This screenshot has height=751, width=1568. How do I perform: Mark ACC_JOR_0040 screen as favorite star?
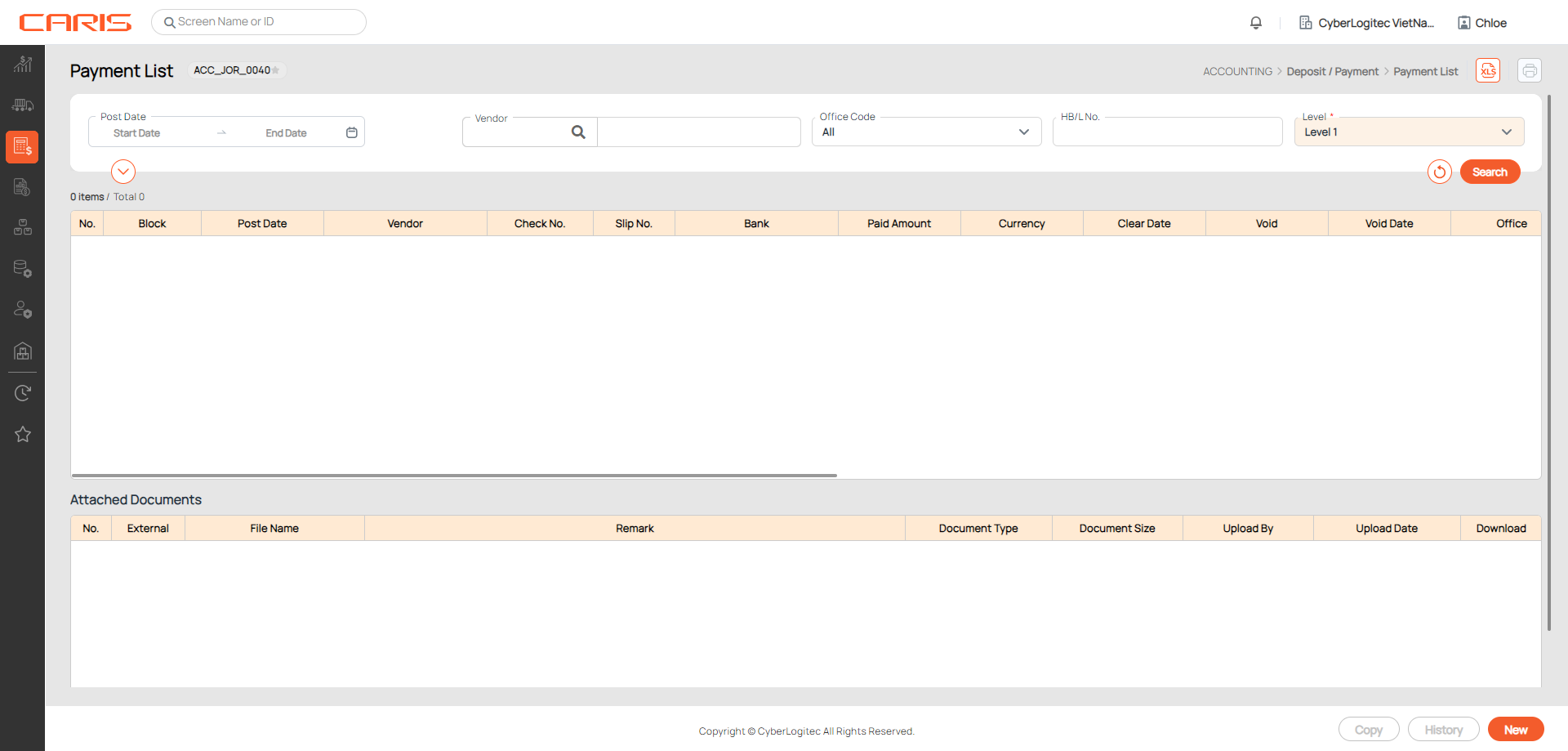pyautogui.click(x=276, y=71)
